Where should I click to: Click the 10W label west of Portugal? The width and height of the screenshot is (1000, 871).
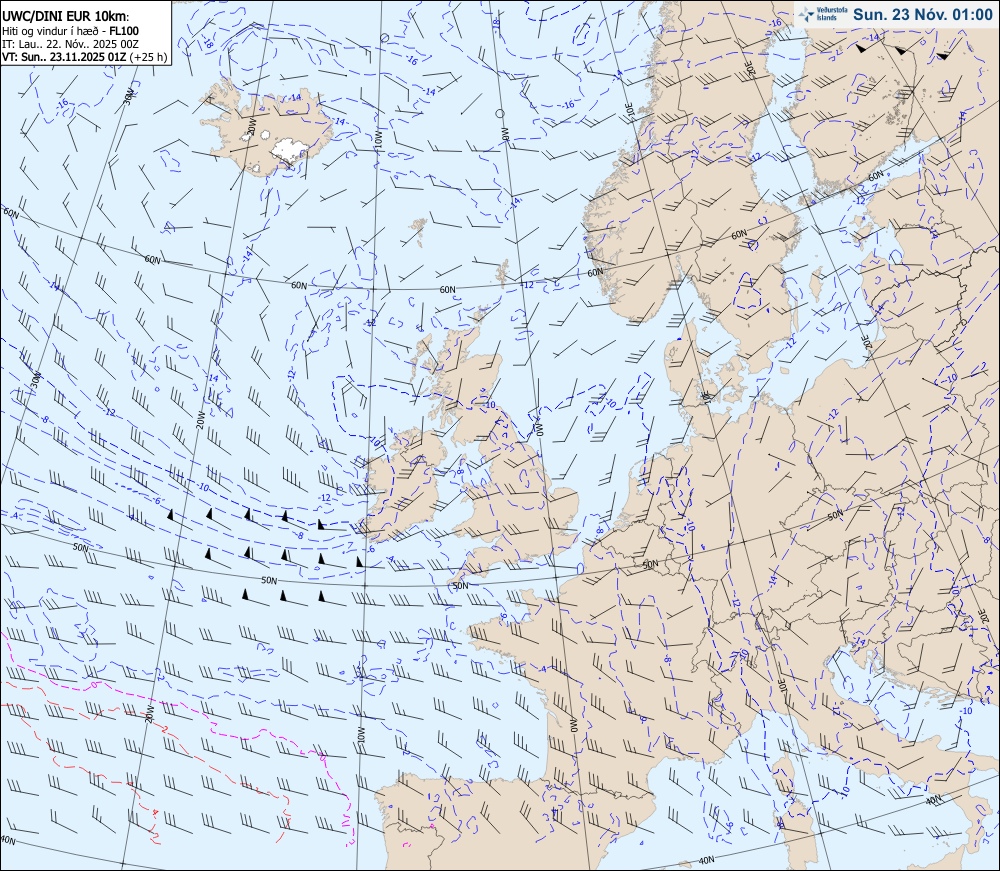(x=360, y=735)
